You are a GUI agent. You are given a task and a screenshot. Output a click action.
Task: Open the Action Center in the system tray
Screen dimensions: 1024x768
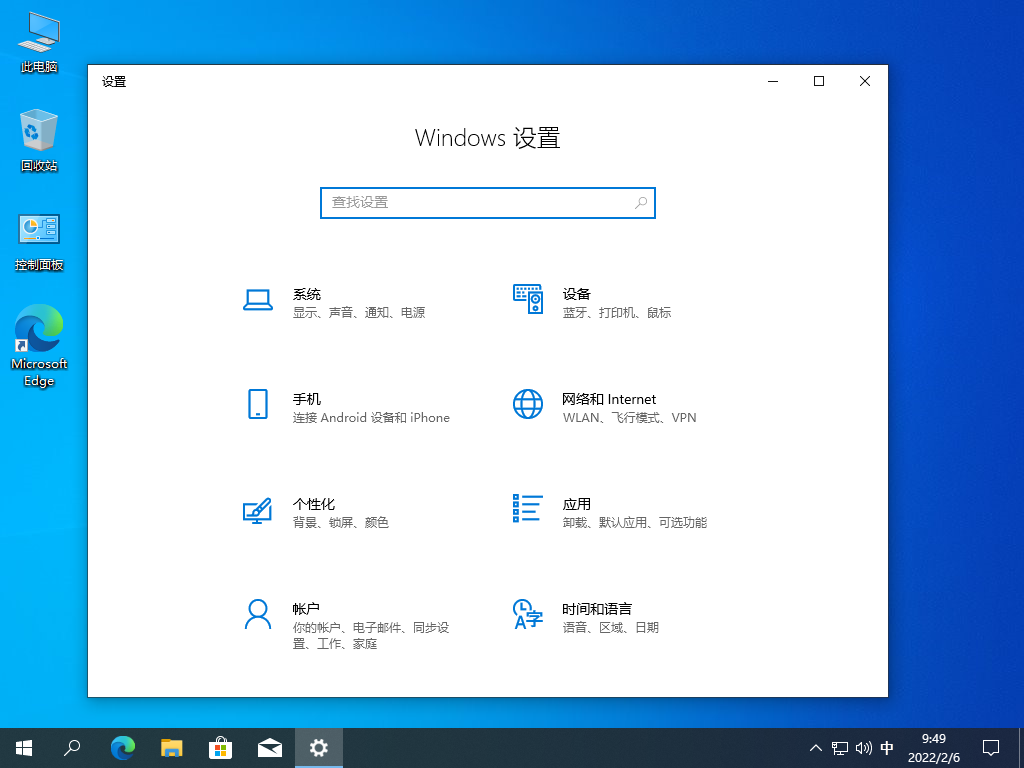click(x=989, y=747)
